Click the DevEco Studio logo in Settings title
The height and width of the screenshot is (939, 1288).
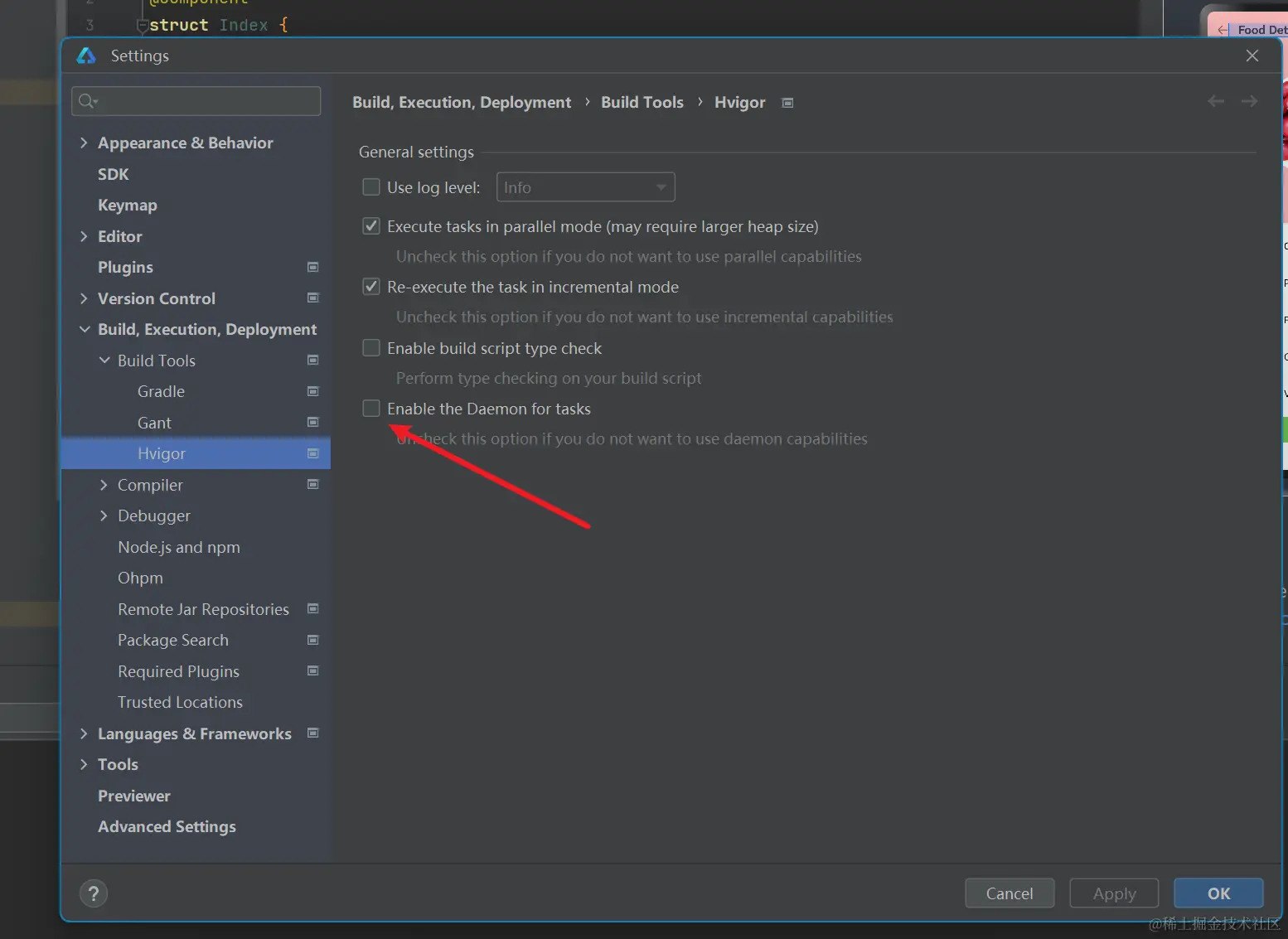[86, 56]
